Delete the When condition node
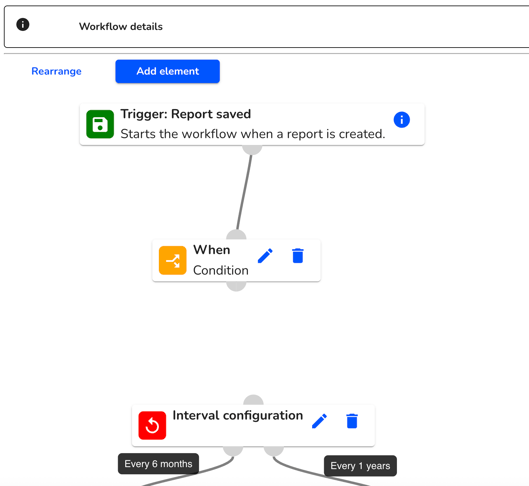The width and height of the screenshot is (529, 486). pyautogui.click(x=298, y=256)
